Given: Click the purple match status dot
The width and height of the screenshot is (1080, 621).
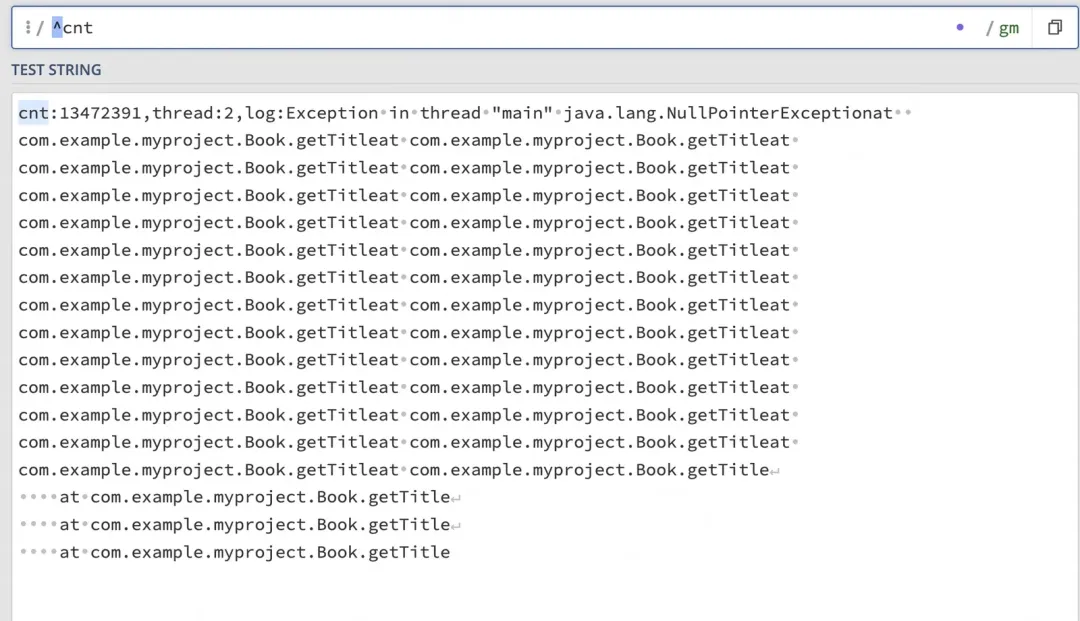Looking at the screenshot, I should [960, 28].
